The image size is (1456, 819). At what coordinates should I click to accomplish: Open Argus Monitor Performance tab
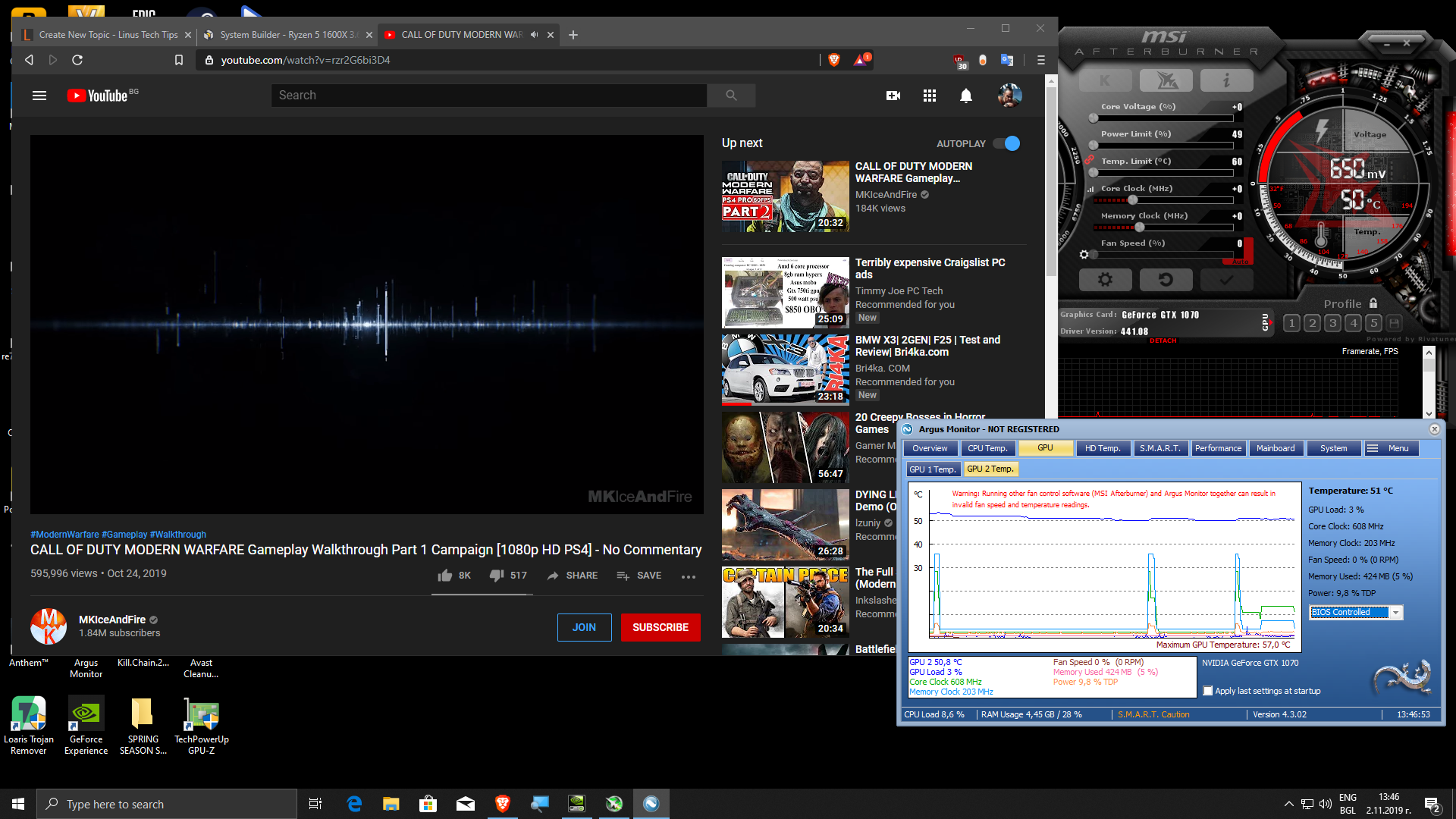[1218, 448]
